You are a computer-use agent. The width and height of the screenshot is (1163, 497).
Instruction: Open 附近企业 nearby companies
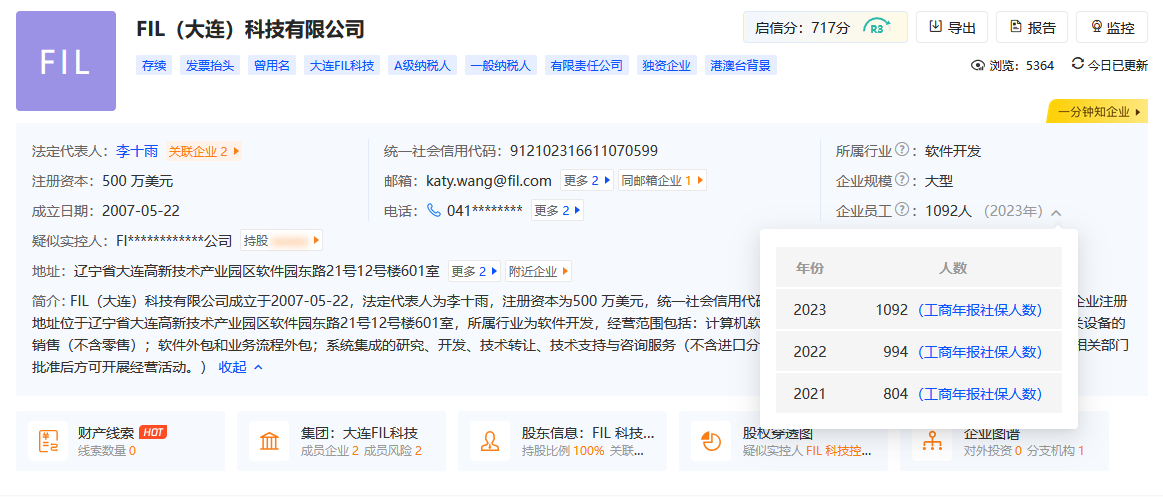tap(538, 271)
